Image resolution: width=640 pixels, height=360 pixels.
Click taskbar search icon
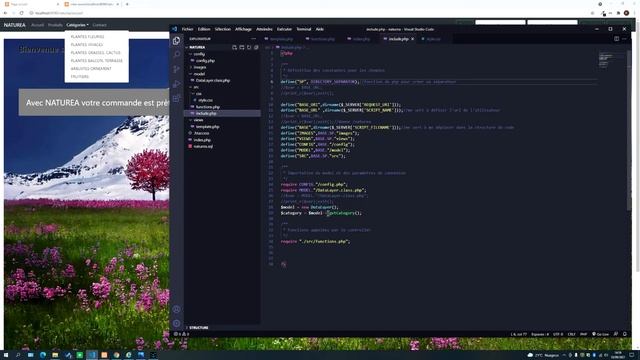(x=18, y=355)
